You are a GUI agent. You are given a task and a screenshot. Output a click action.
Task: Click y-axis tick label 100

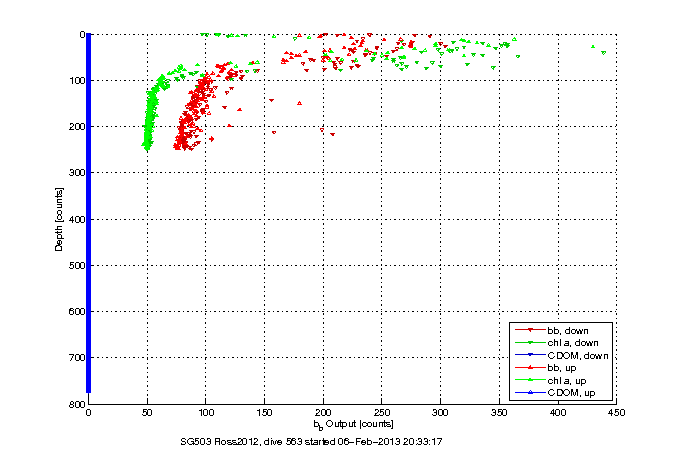[x=77, y=80]
